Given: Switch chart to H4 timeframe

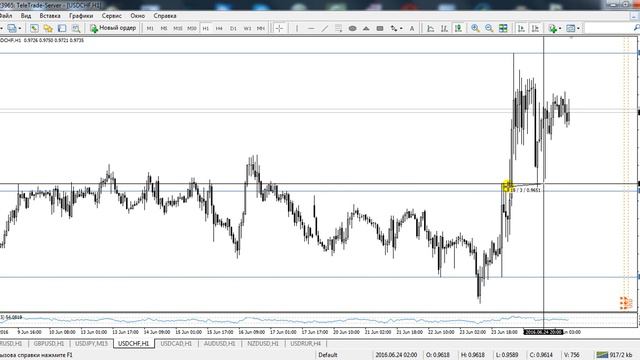Looking at the screenshot, I should [219, 28].
